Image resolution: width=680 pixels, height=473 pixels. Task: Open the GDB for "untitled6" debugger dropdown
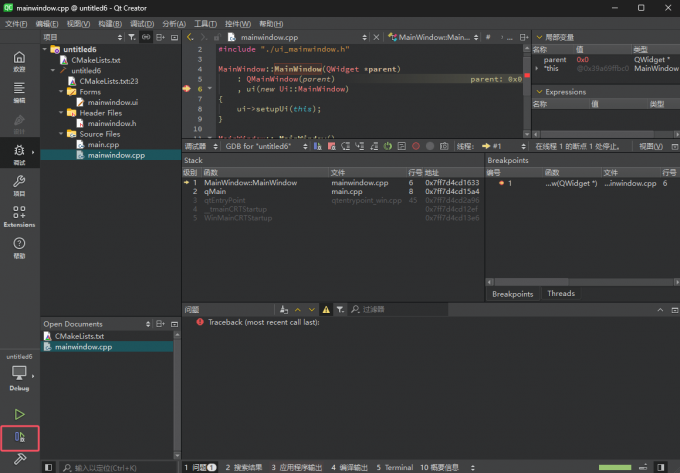pos(261,146)
